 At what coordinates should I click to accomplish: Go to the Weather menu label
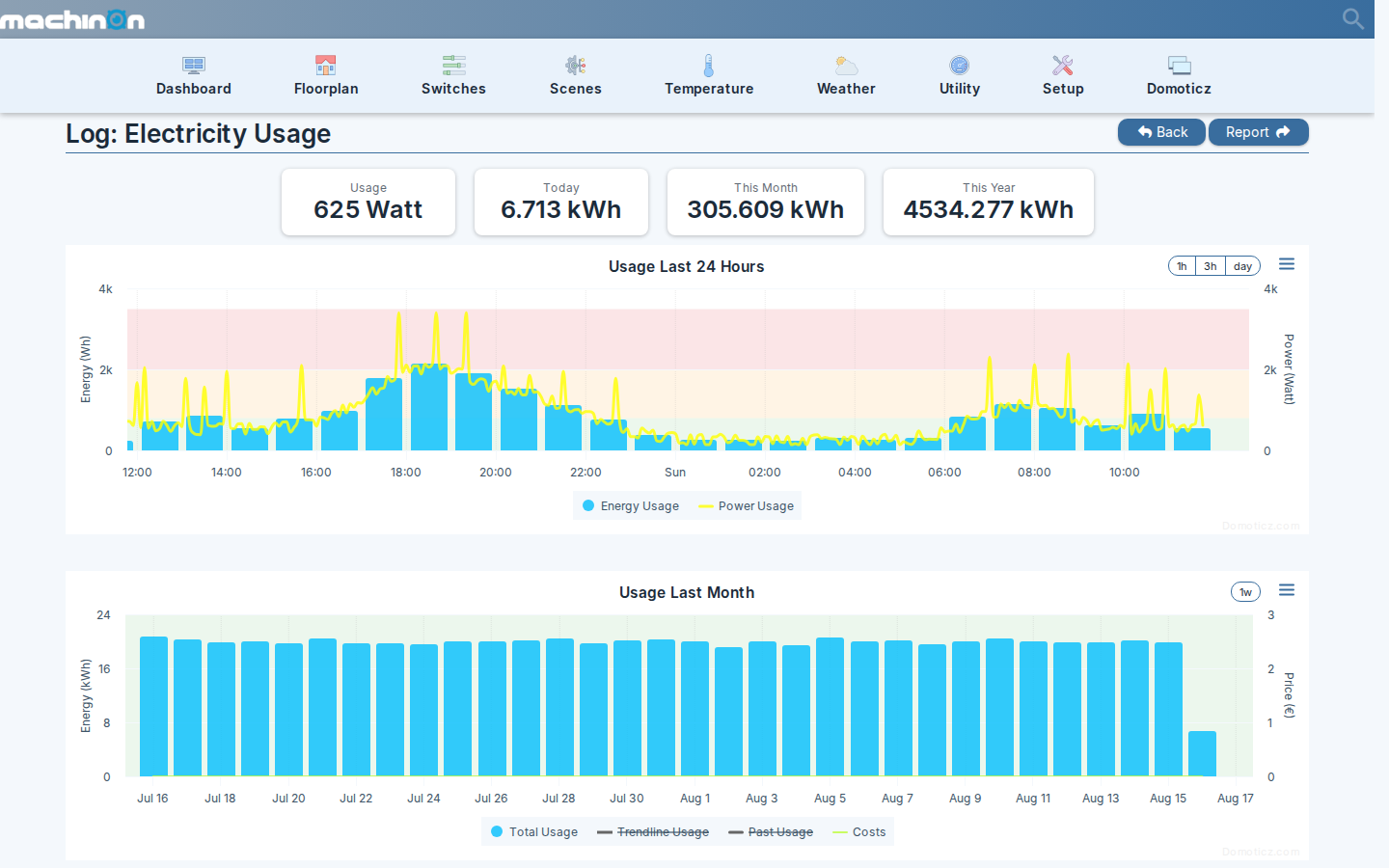click(x=847, y=89)
